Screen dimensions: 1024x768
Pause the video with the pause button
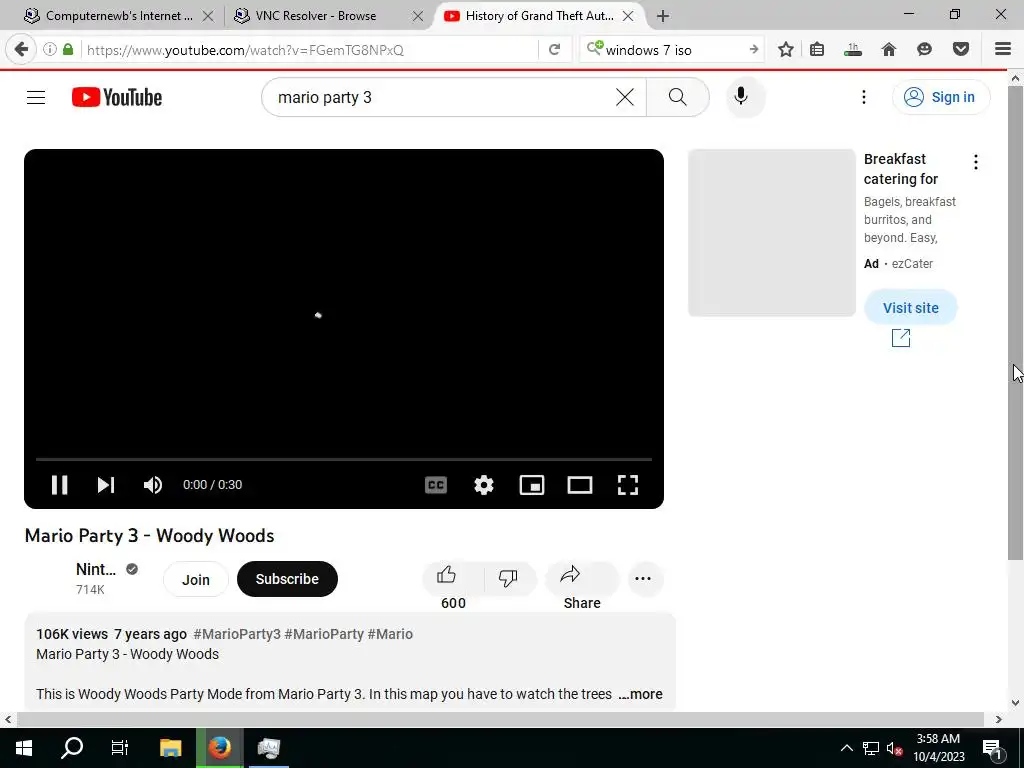click(59, 485)
